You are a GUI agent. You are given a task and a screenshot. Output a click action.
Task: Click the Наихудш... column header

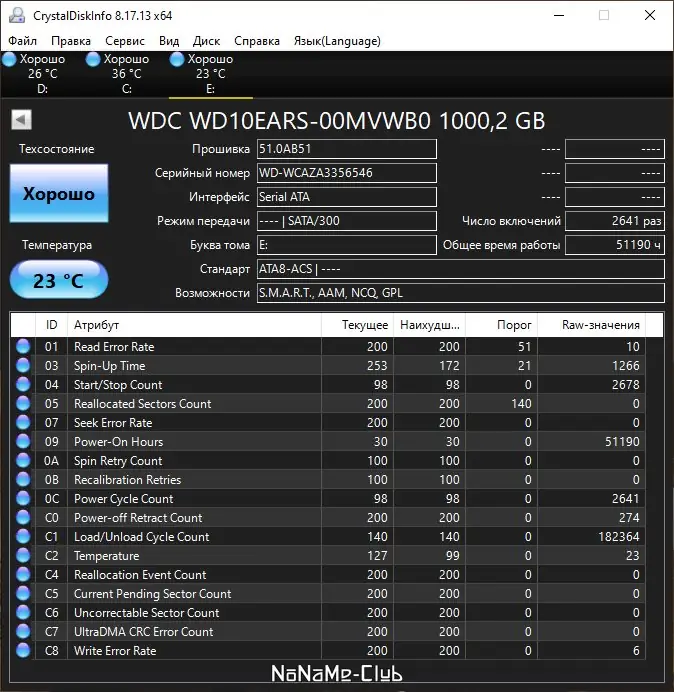429,325
